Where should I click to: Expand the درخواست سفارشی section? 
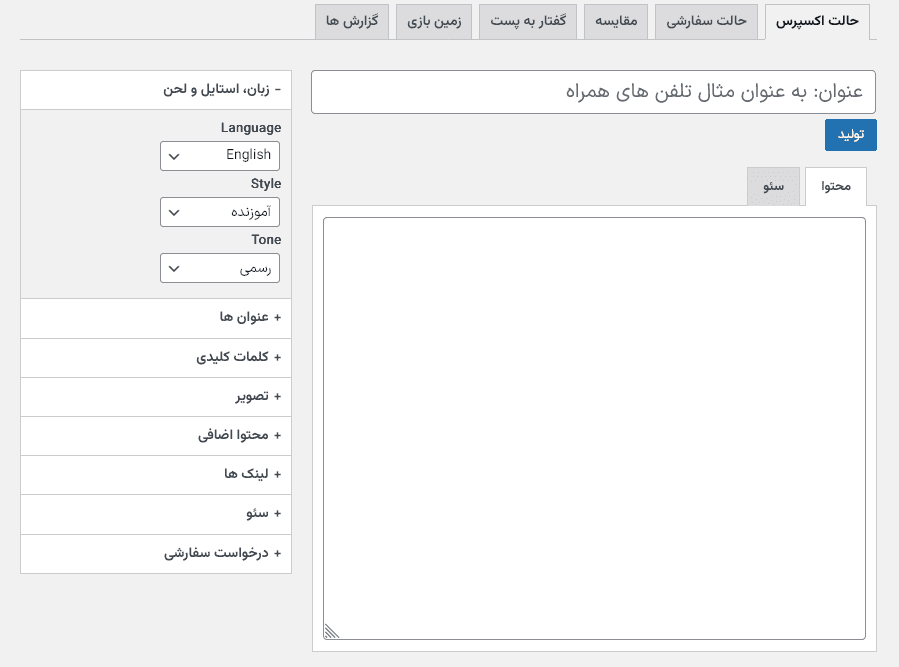(x=156, y=553)
